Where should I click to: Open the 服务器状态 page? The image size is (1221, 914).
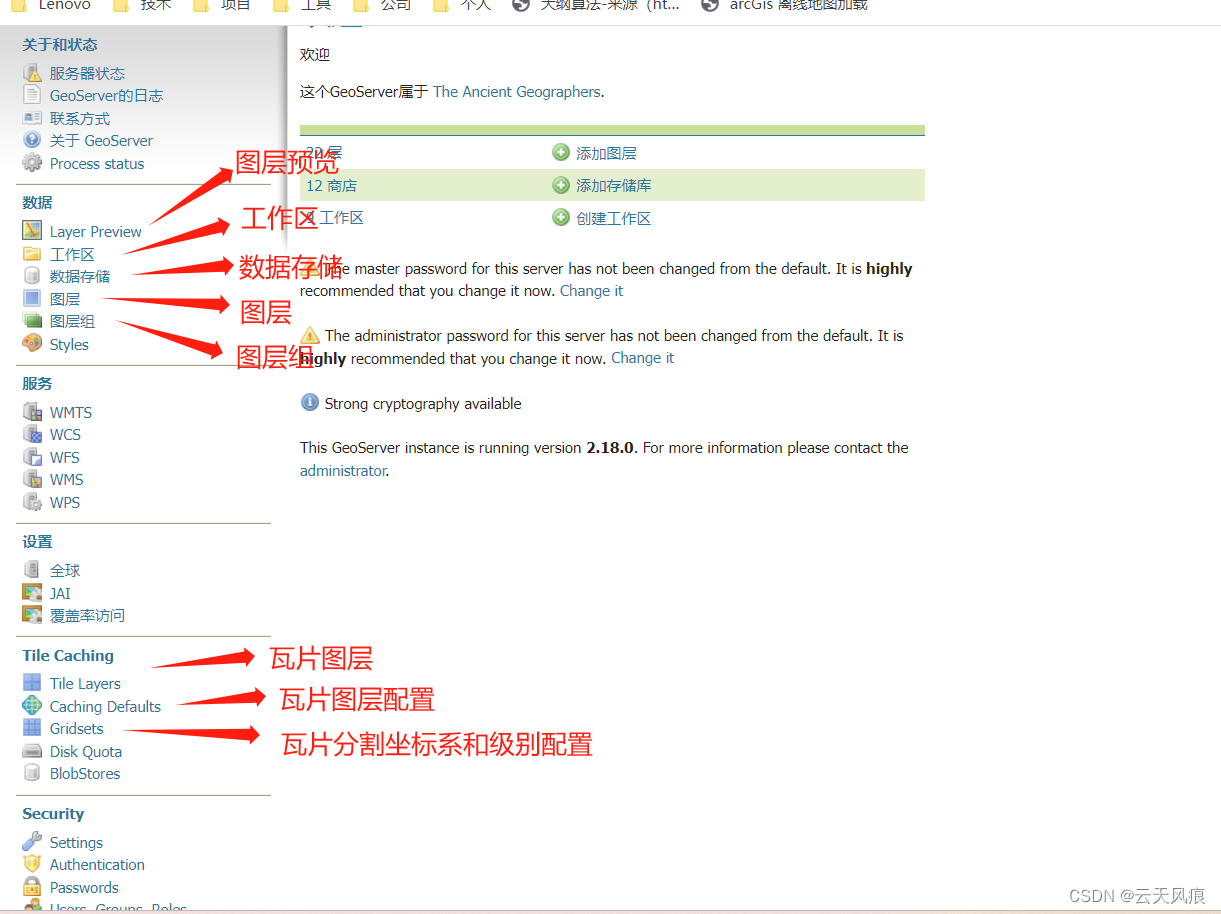click(87, 73)
